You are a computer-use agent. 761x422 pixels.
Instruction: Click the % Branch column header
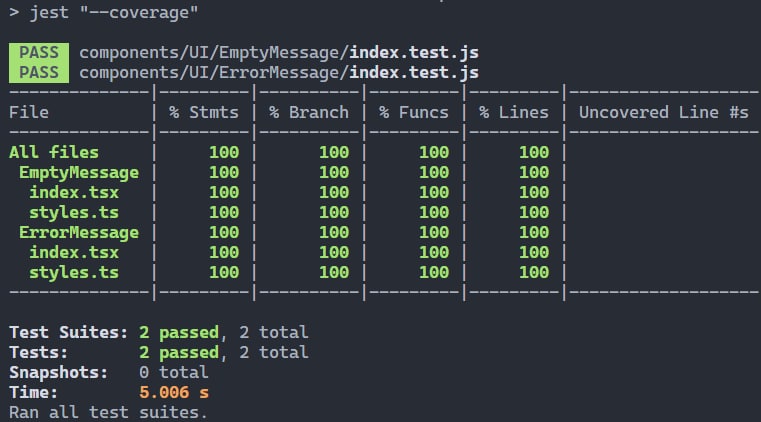tap(309, 113)
